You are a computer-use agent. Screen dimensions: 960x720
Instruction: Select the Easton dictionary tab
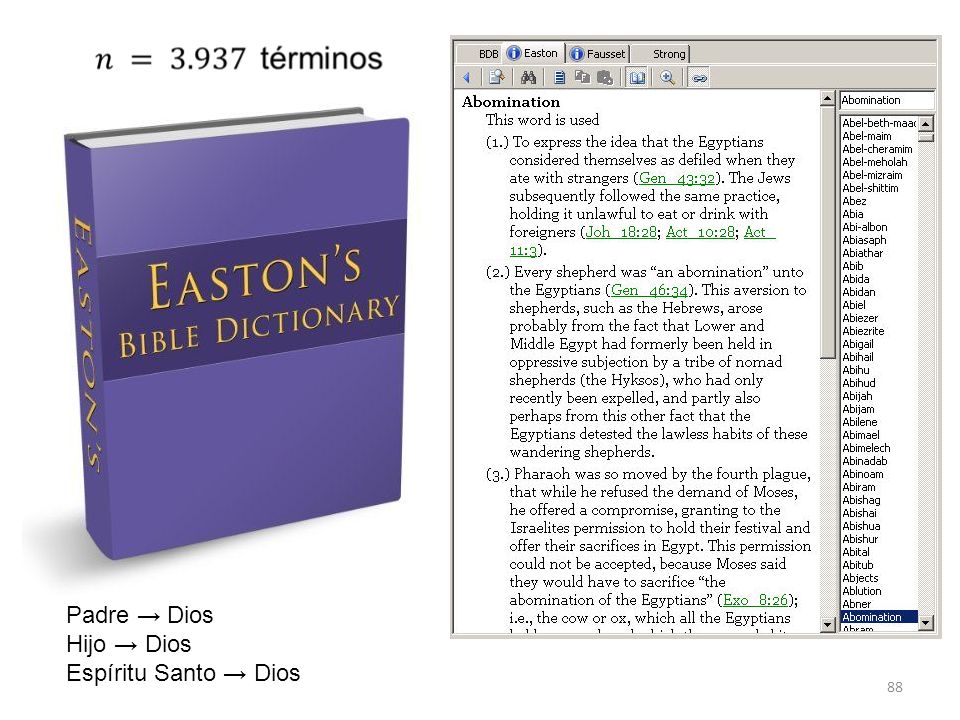(x=533, y=53)
